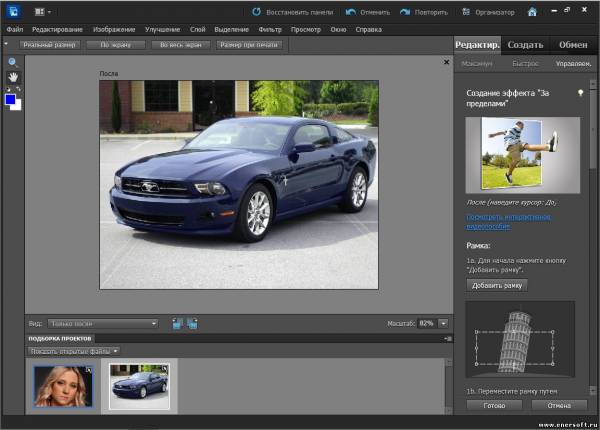This screenshot has width=600, height=430.
Task: Click the Отмена button
Action: [x=559, y=405]
